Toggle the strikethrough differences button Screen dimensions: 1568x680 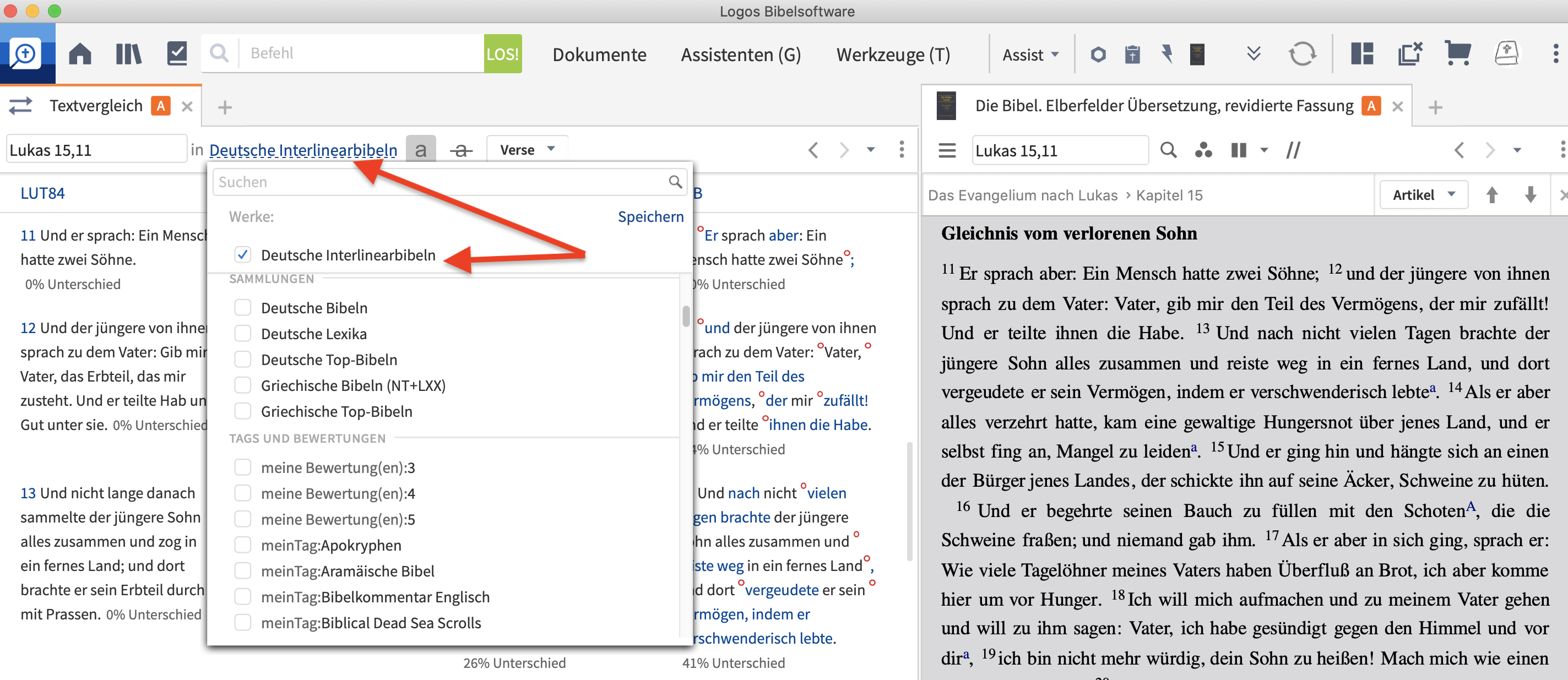coord(461,150)
